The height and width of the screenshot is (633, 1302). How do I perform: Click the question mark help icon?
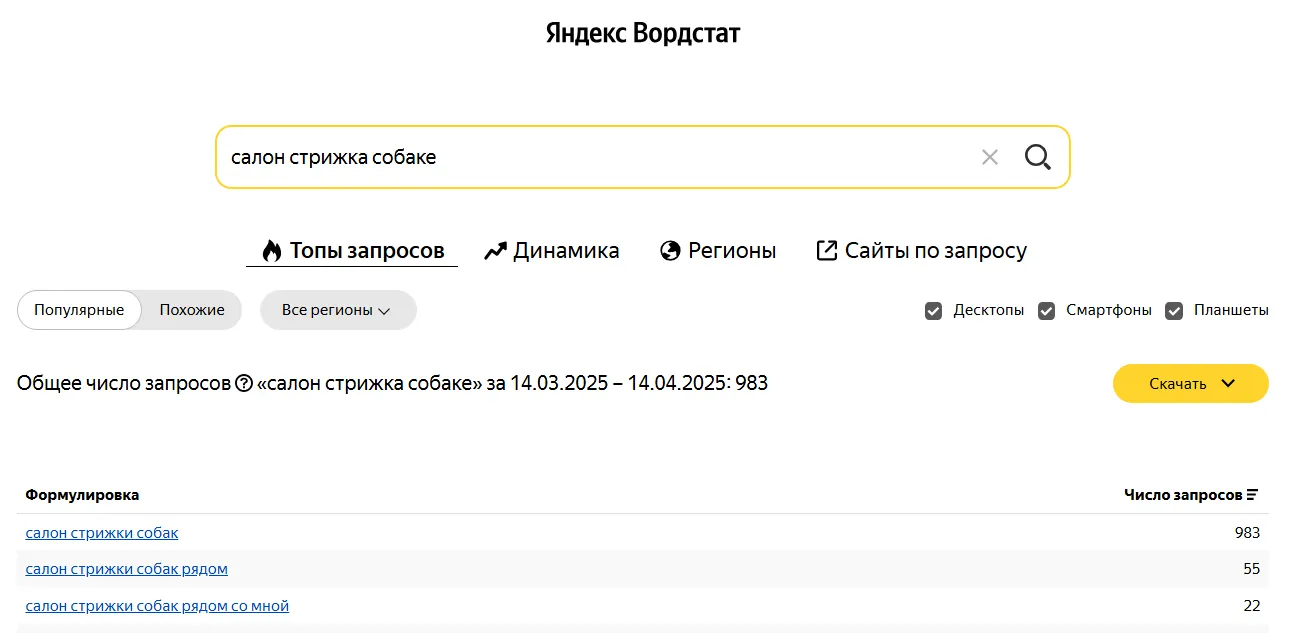click(x=244, y=383)
